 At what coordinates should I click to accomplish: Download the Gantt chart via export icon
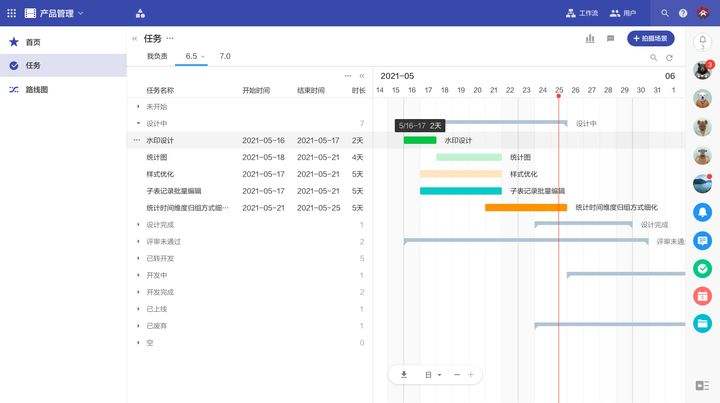404,374
